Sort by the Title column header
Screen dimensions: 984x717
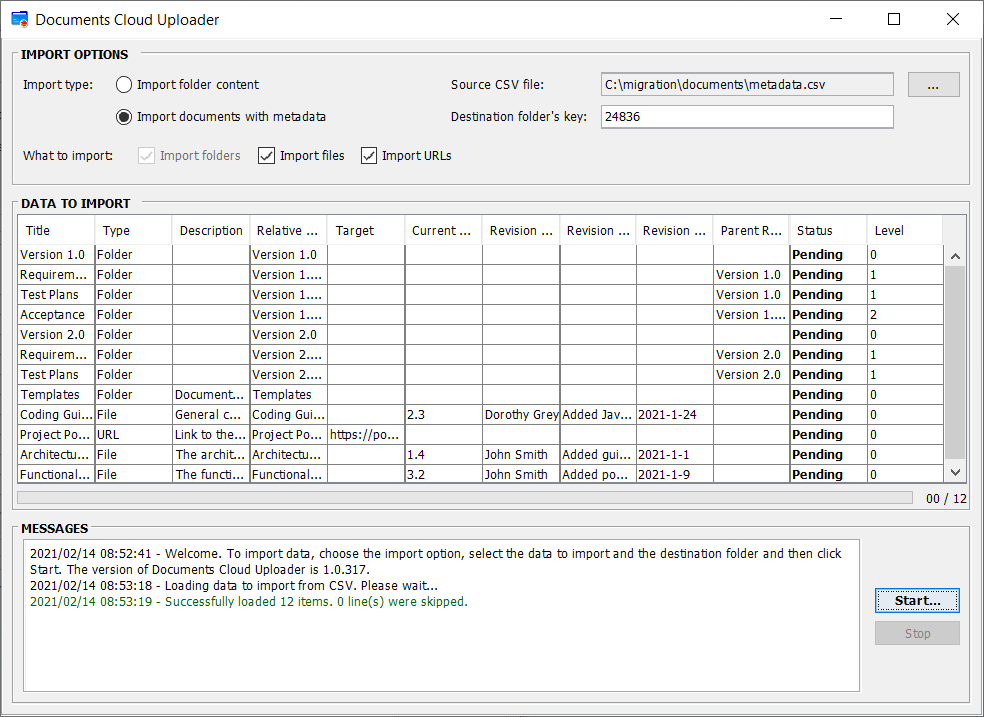pyautogui.click(x=56, y=230)
